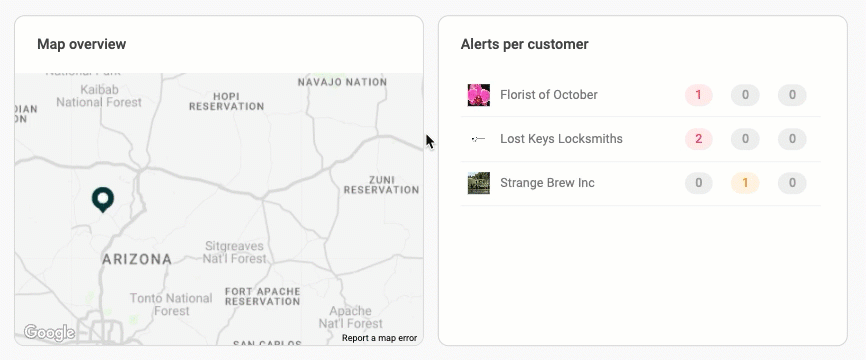Click the red 1 badge for Florist of October
This screenshot has height=360, width=866.
click(699, 95)
